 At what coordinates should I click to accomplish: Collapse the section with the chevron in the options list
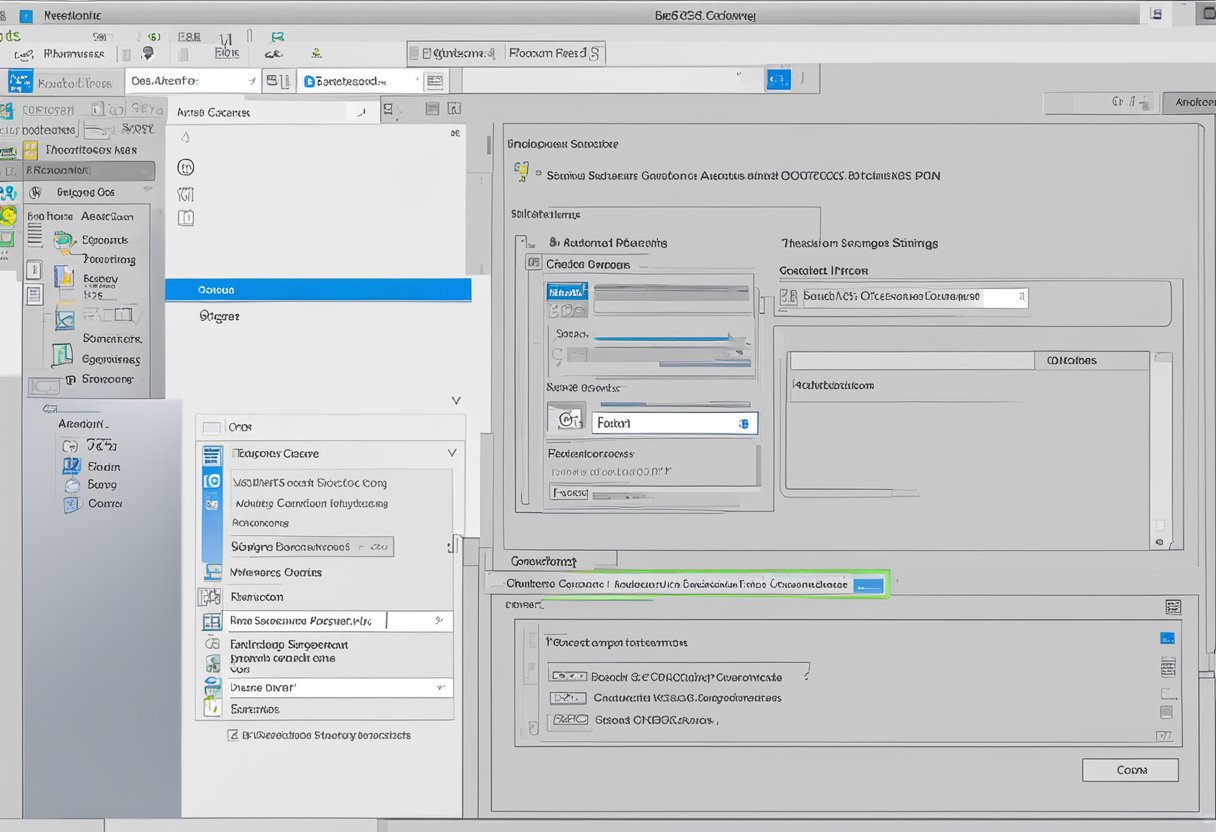point(451,453)
